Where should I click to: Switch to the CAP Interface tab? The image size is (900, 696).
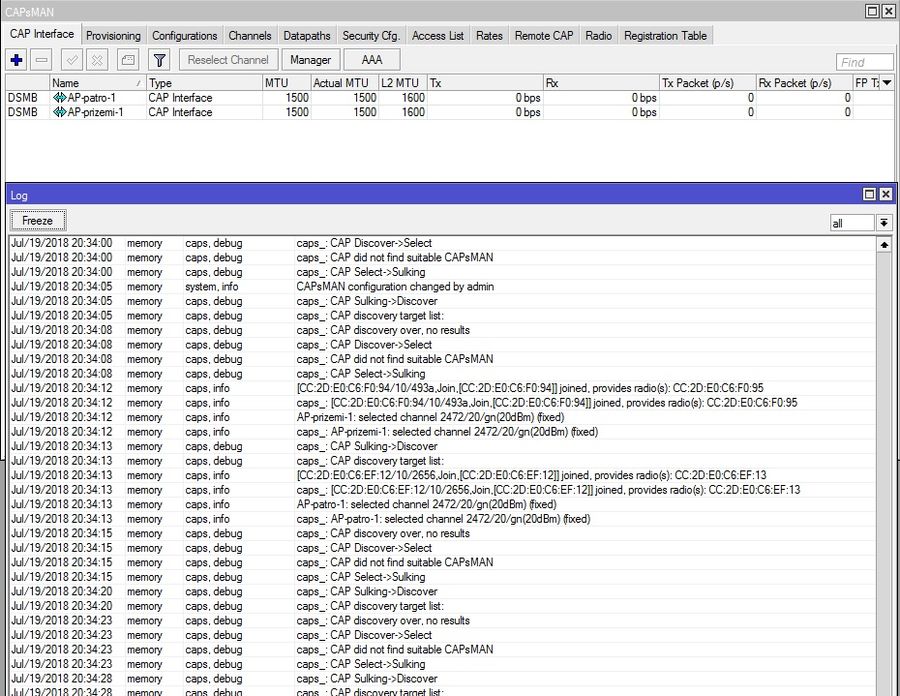(x=42, y=34)
